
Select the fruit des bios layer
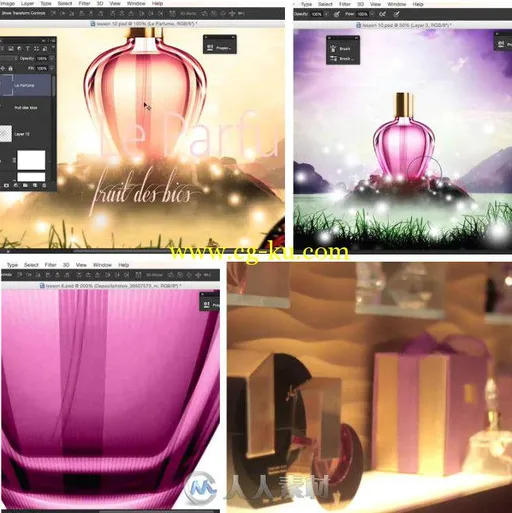[25, 108]
